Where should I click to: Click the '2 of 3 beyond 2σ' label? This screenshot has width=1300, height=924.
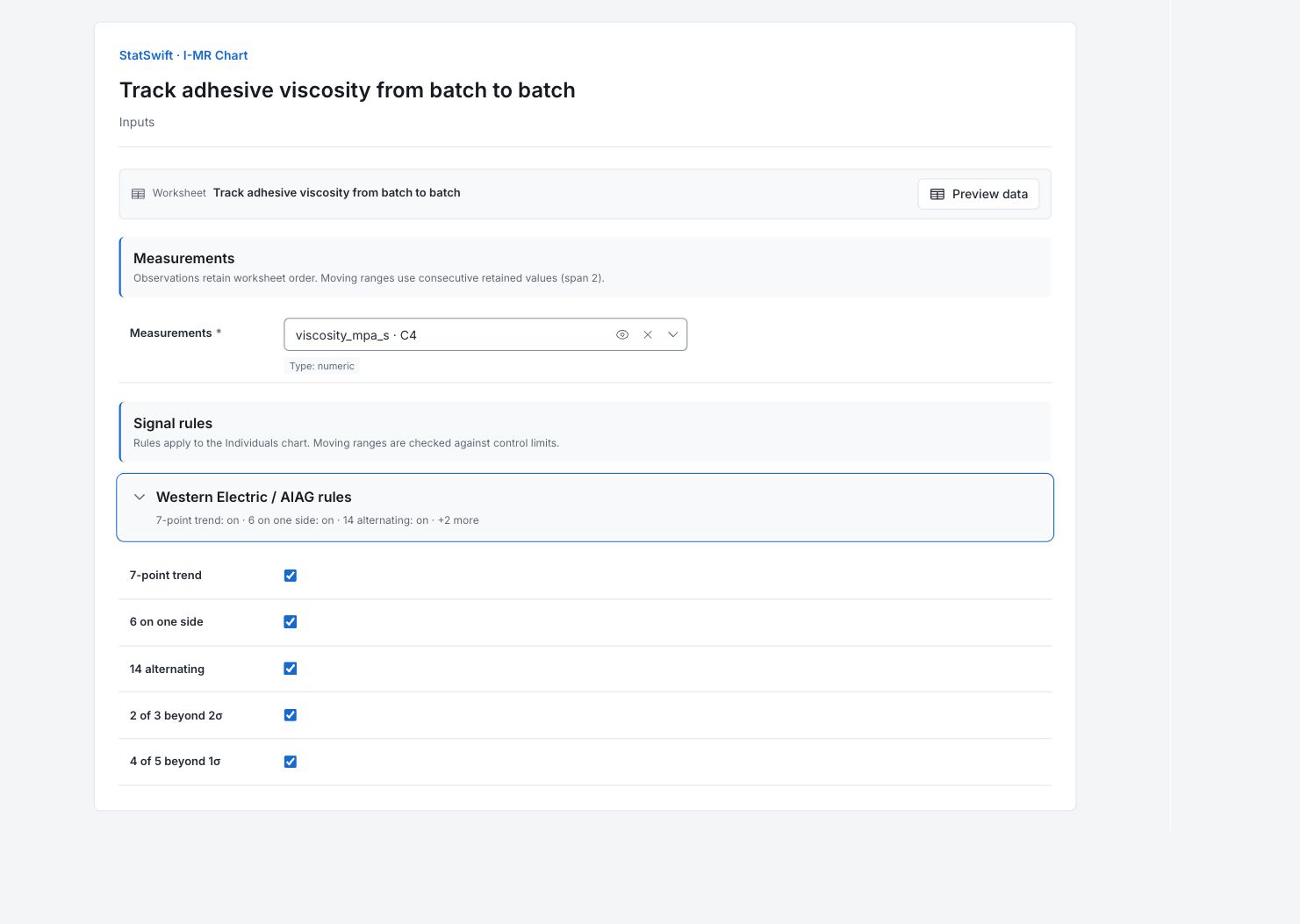tap(176, 715)
